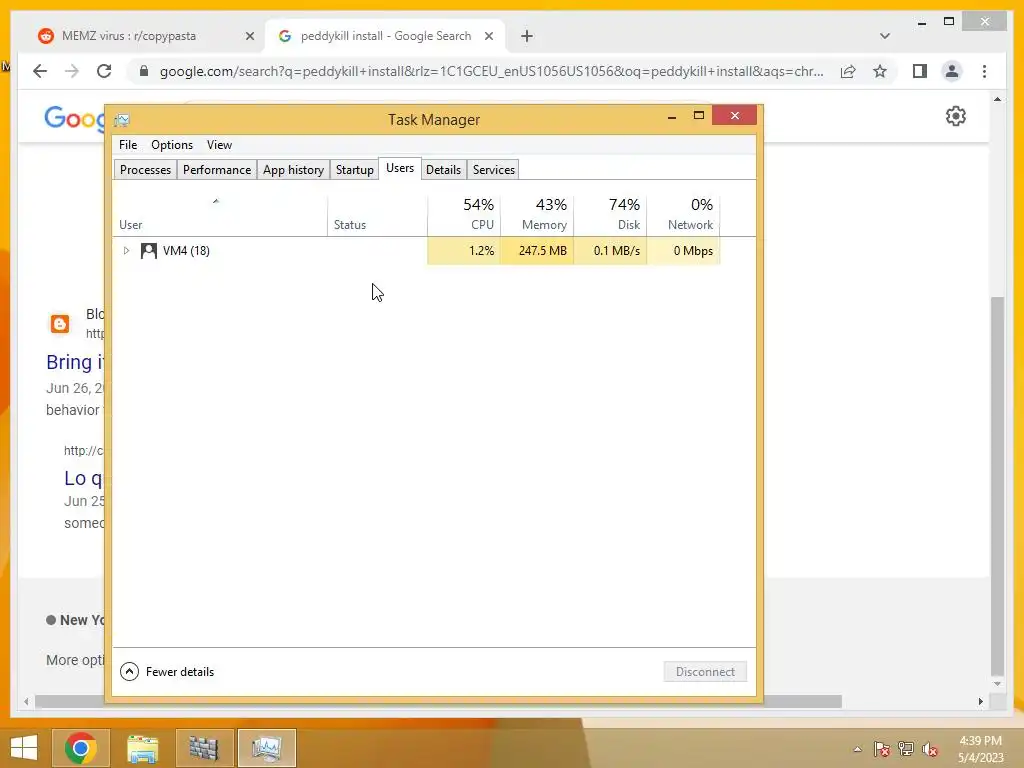Click the padlock site info icon
The height and width of the screenshot is (768, 1024).
click(144, 71)
